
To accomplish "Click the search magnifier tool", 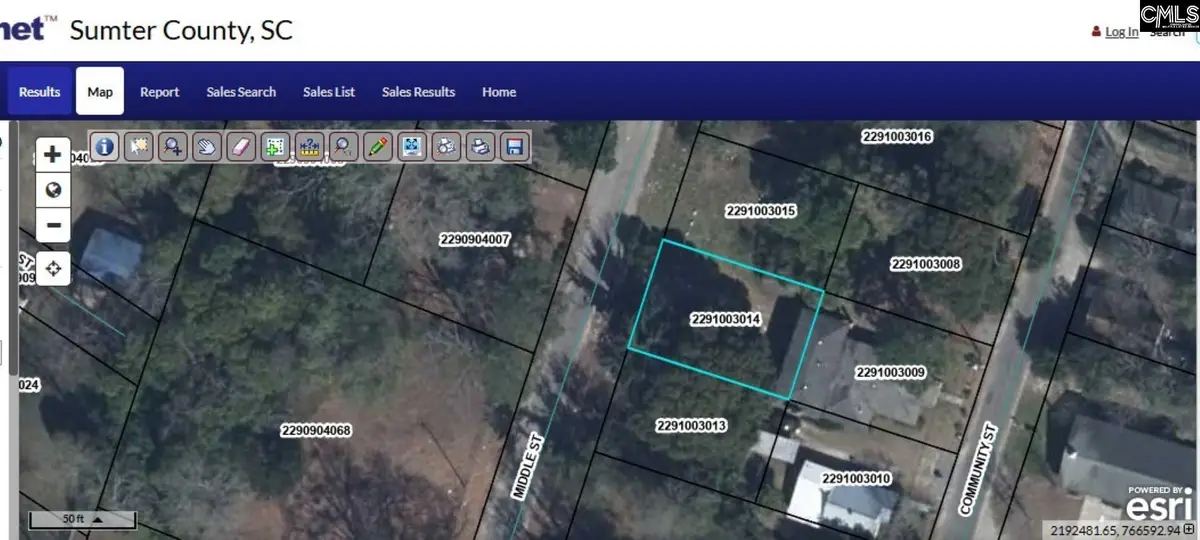I will [x=343, y=147].
